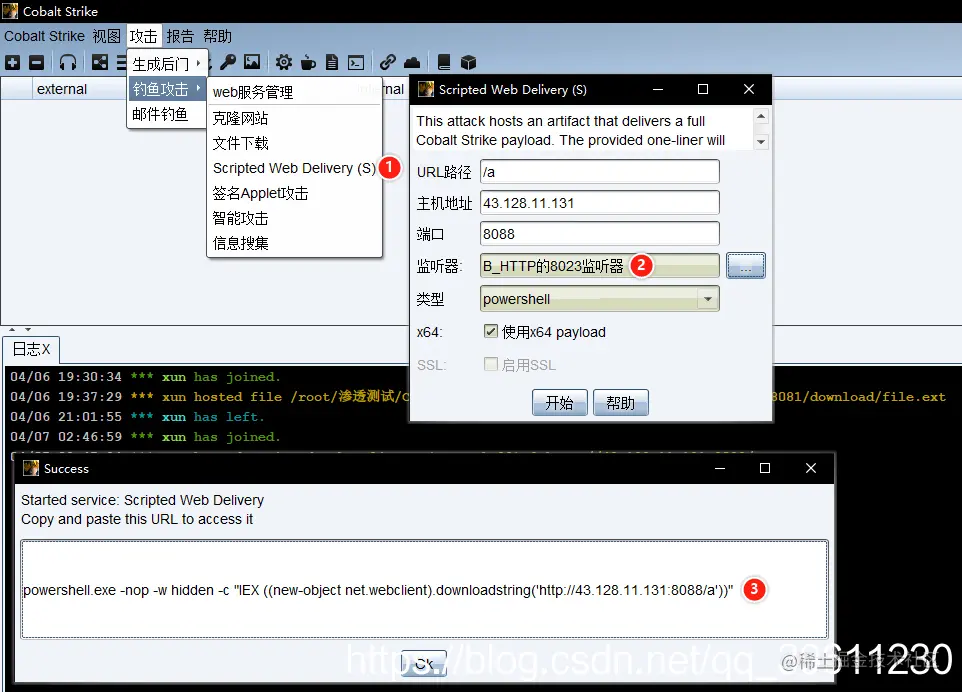Click the external column header
Screen dimensions: 962x692
click(62, 89)
